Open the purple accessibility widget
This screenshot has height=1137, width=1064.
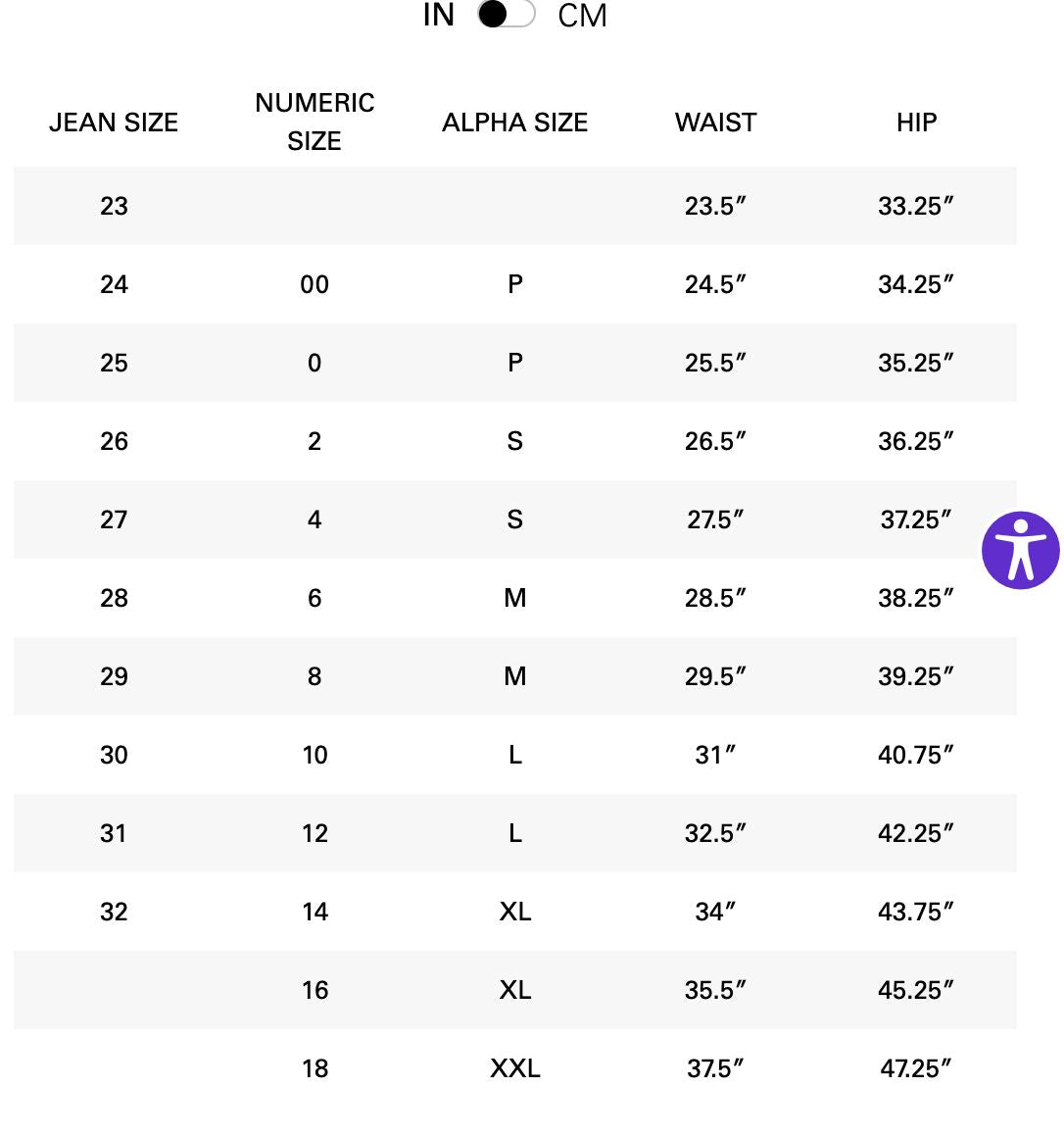click(1020, 550)
